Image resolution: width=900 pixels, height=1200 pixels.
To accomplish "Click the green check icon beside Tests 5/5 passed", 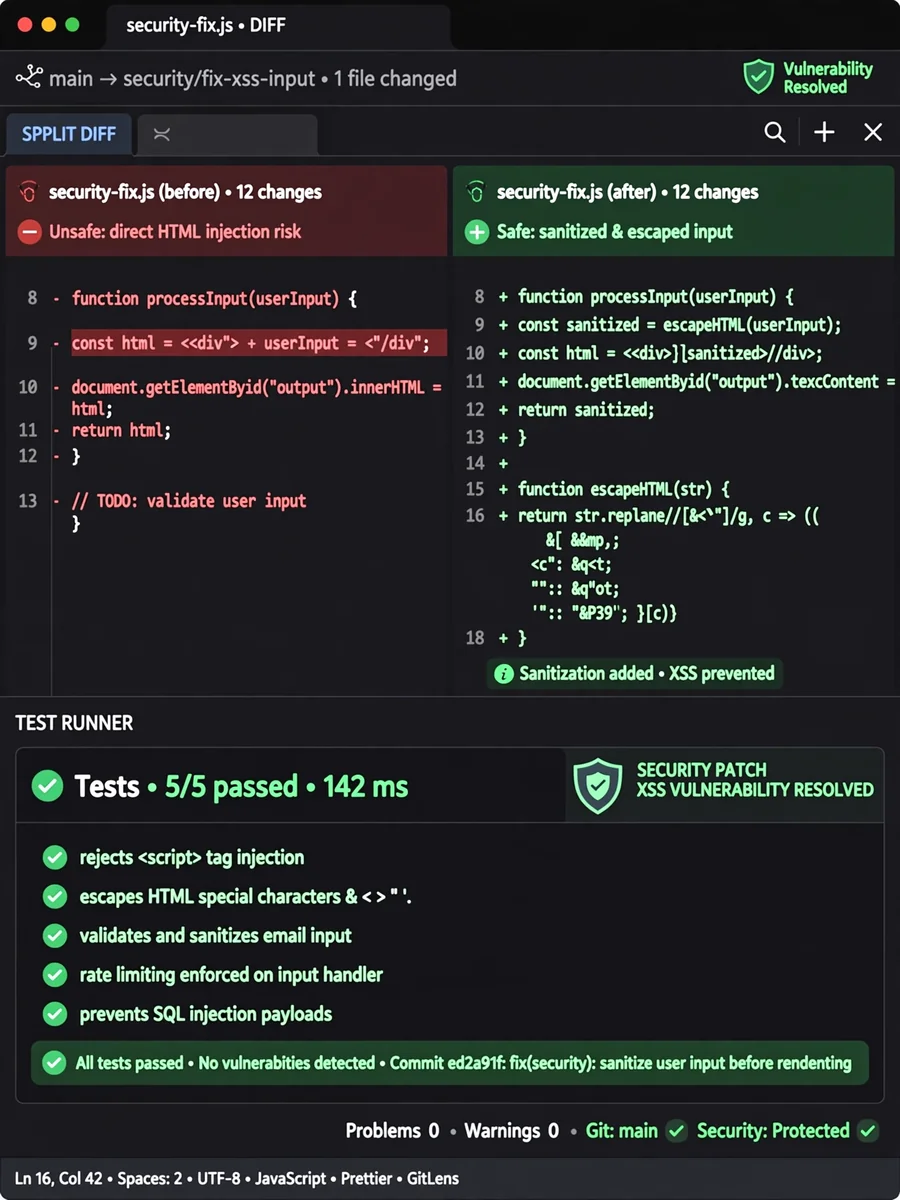I will coord(47,786).
